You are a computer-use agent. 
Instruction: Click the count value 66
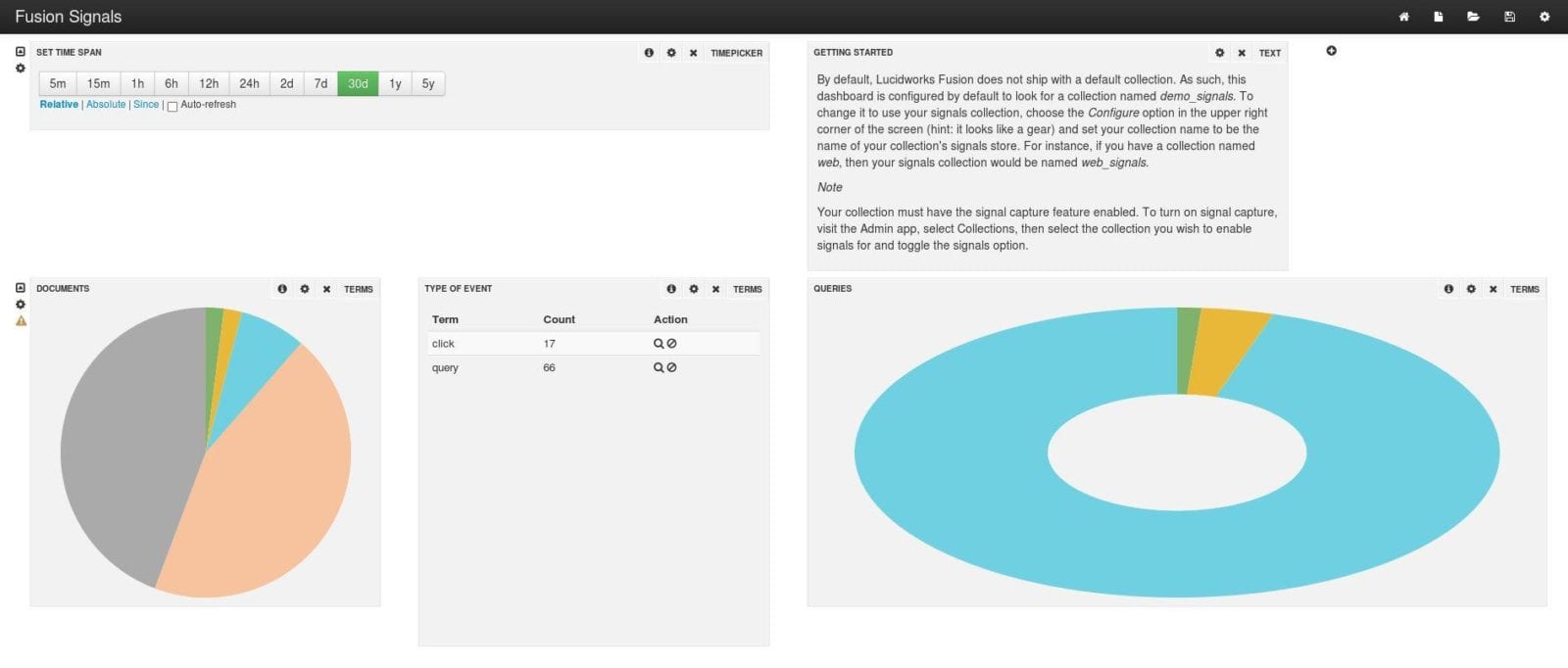coord(549,368)
